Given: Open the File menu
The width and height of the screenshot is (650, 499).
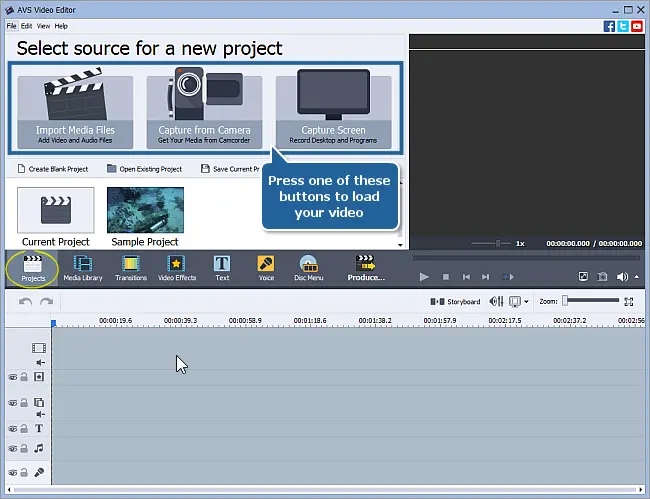Looking at the screenshot, I should click(11, 26).
